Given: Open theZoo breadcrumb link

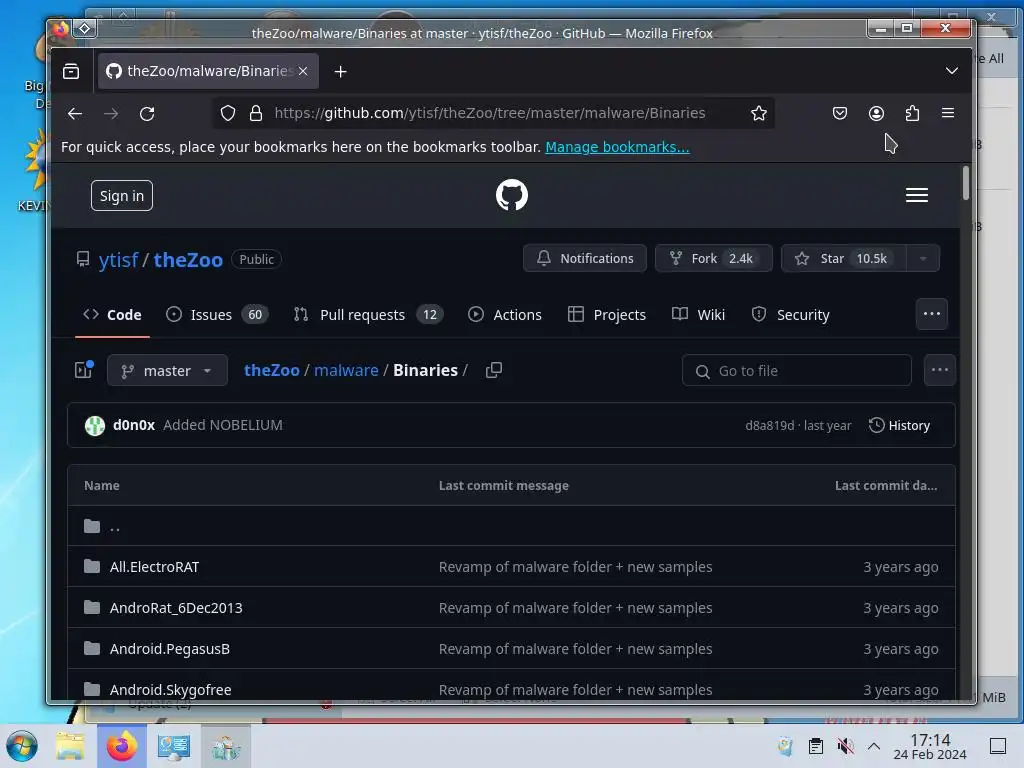Looking at the screenshot, I should [272, 370].
